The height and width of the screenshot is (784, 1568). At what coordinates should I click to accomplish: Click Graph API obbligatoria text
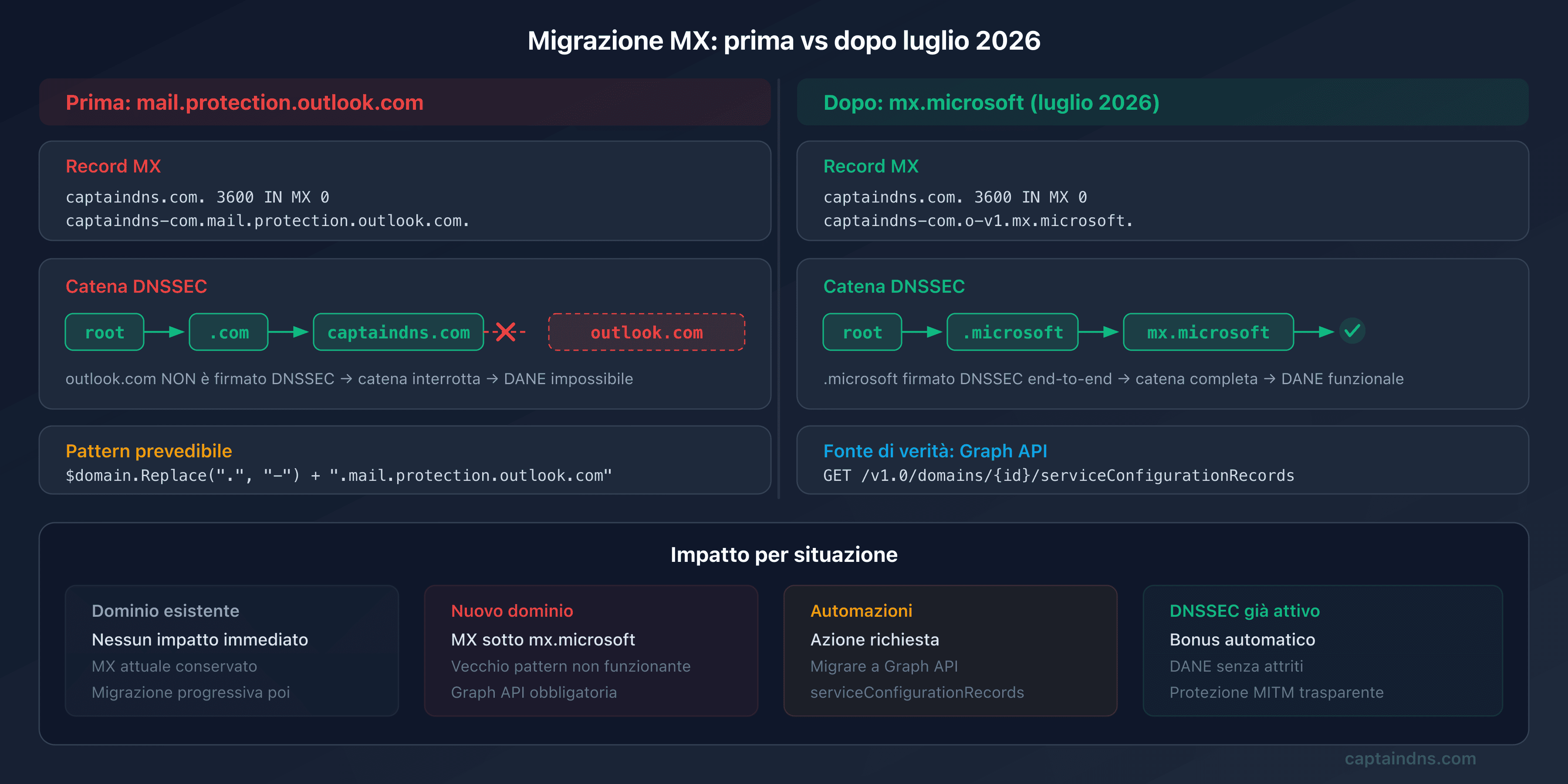(x=534, y=692)
